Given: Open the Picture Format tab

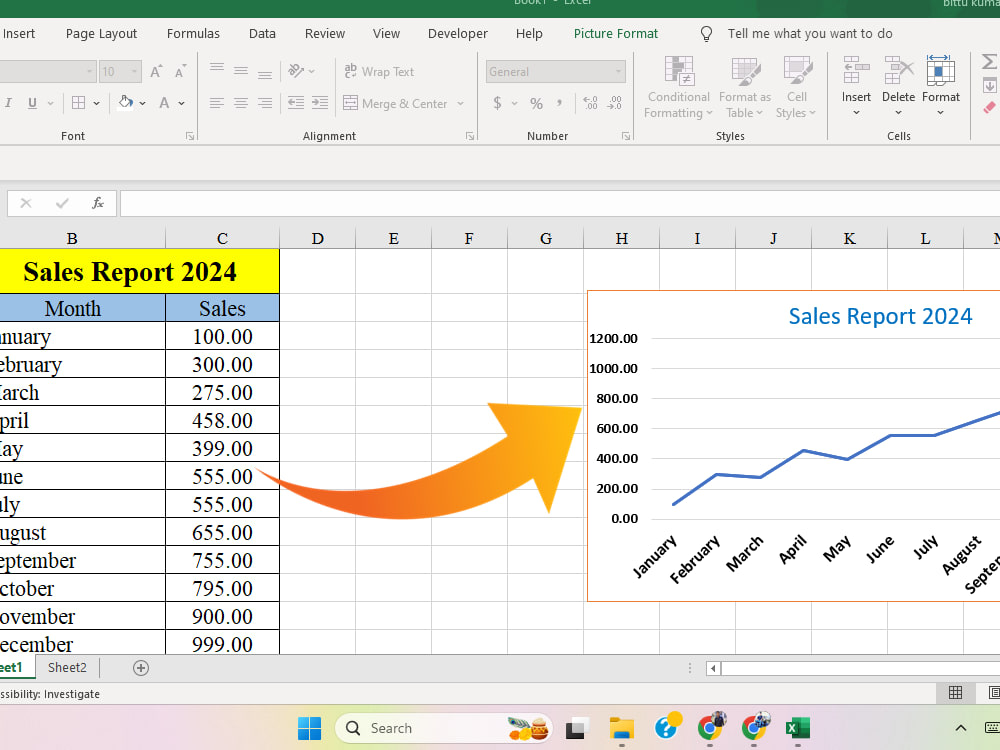Looking at the screenshot, I should tap(615, 34).
